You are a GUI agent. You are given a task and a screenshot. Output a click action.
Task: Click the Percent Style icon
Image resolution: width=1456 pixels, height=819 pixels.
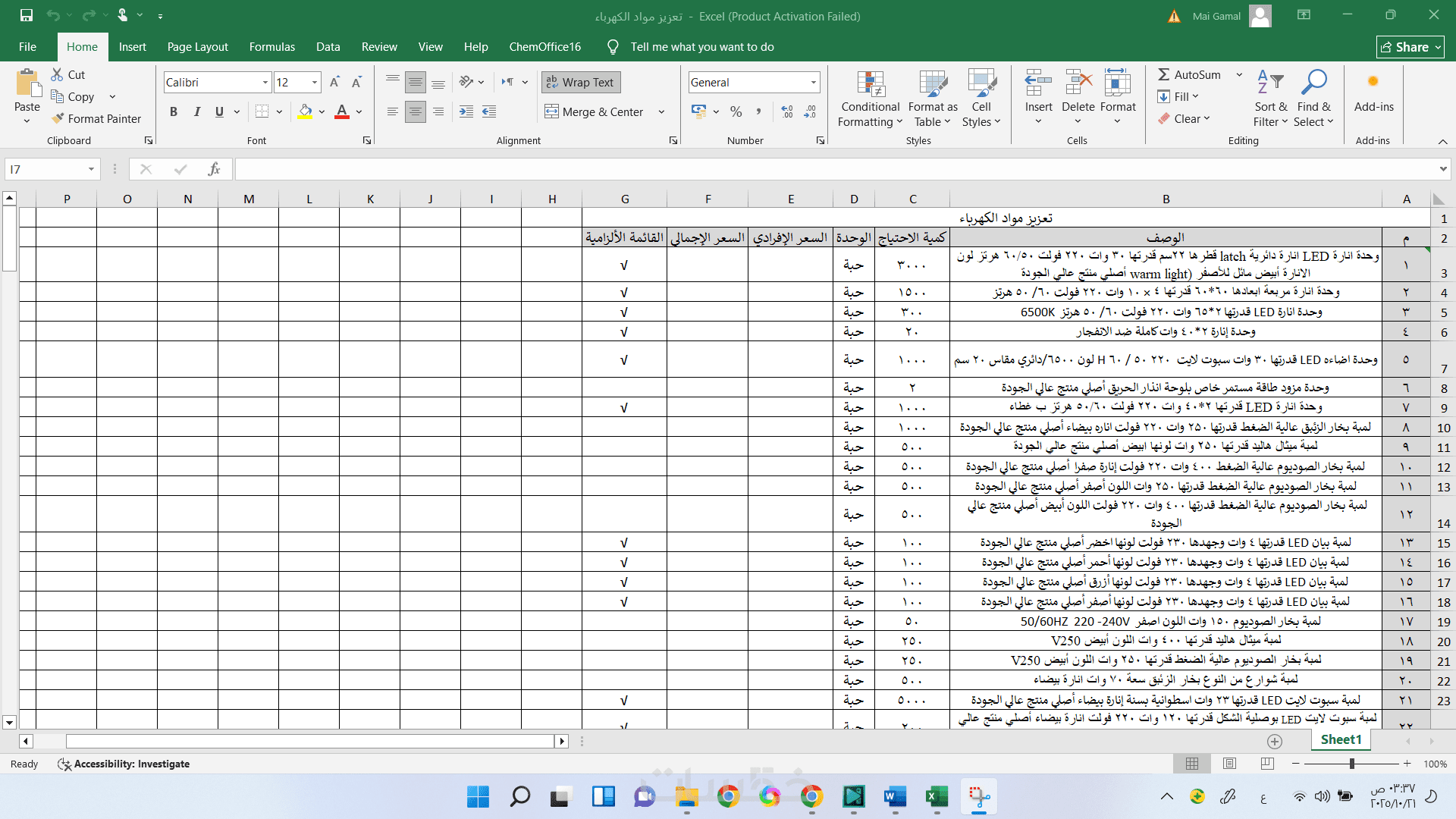pos(736,111)
